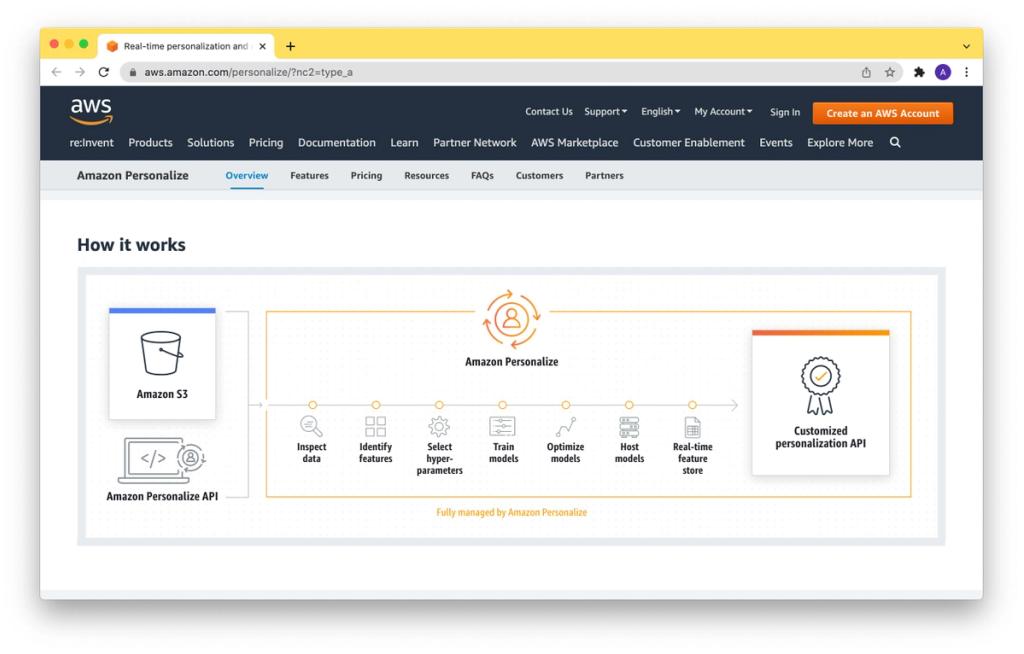This screenshot has height=654, width=1024.
Task: Click the Sign In link
Action: tap(785, 112)
